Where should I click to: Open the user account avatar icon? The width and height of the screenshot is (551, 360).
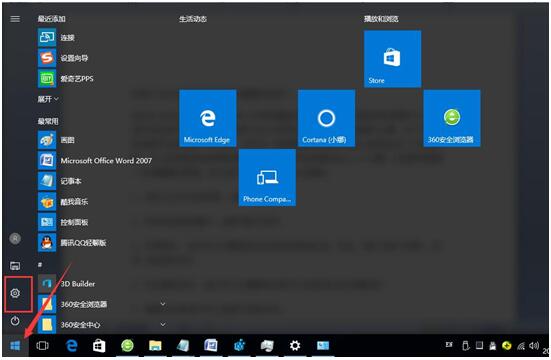[x=15, y=239]
